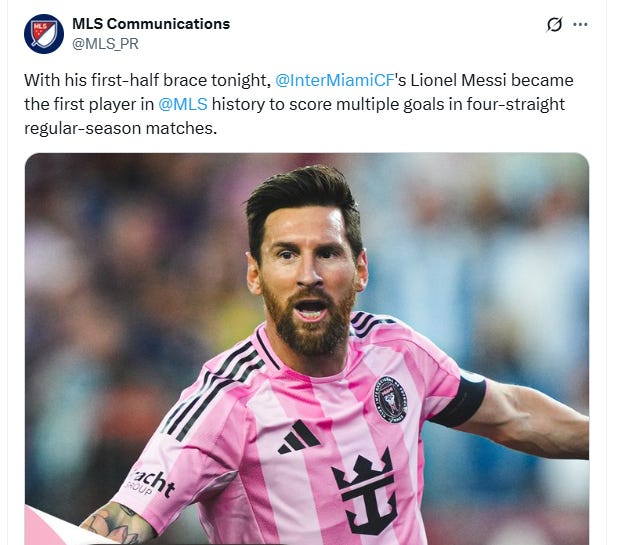Open the three-dot more options menu
This screenshot has height=545, width=628.
pyautogui.click(x=580, y=24)
